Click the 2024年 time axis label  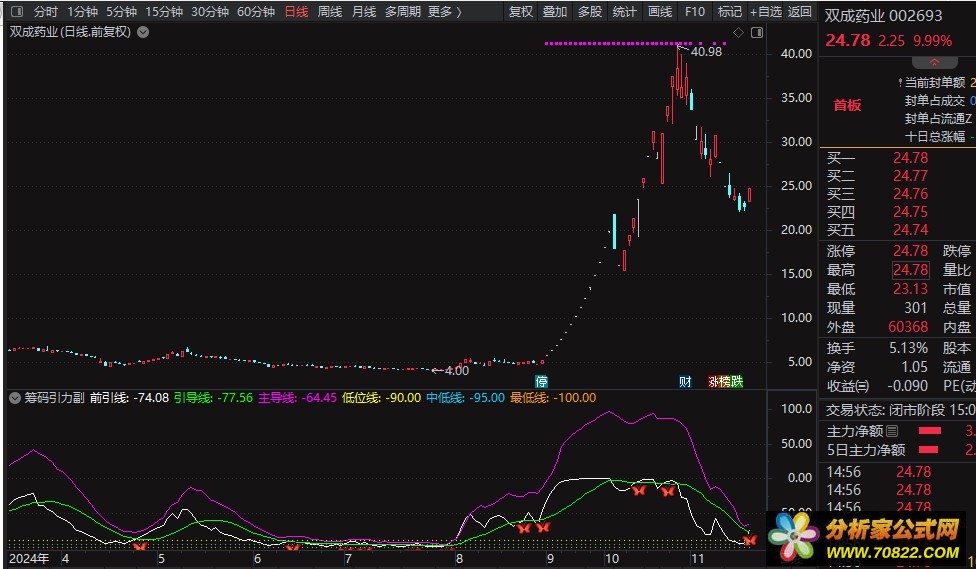[29, 558]
